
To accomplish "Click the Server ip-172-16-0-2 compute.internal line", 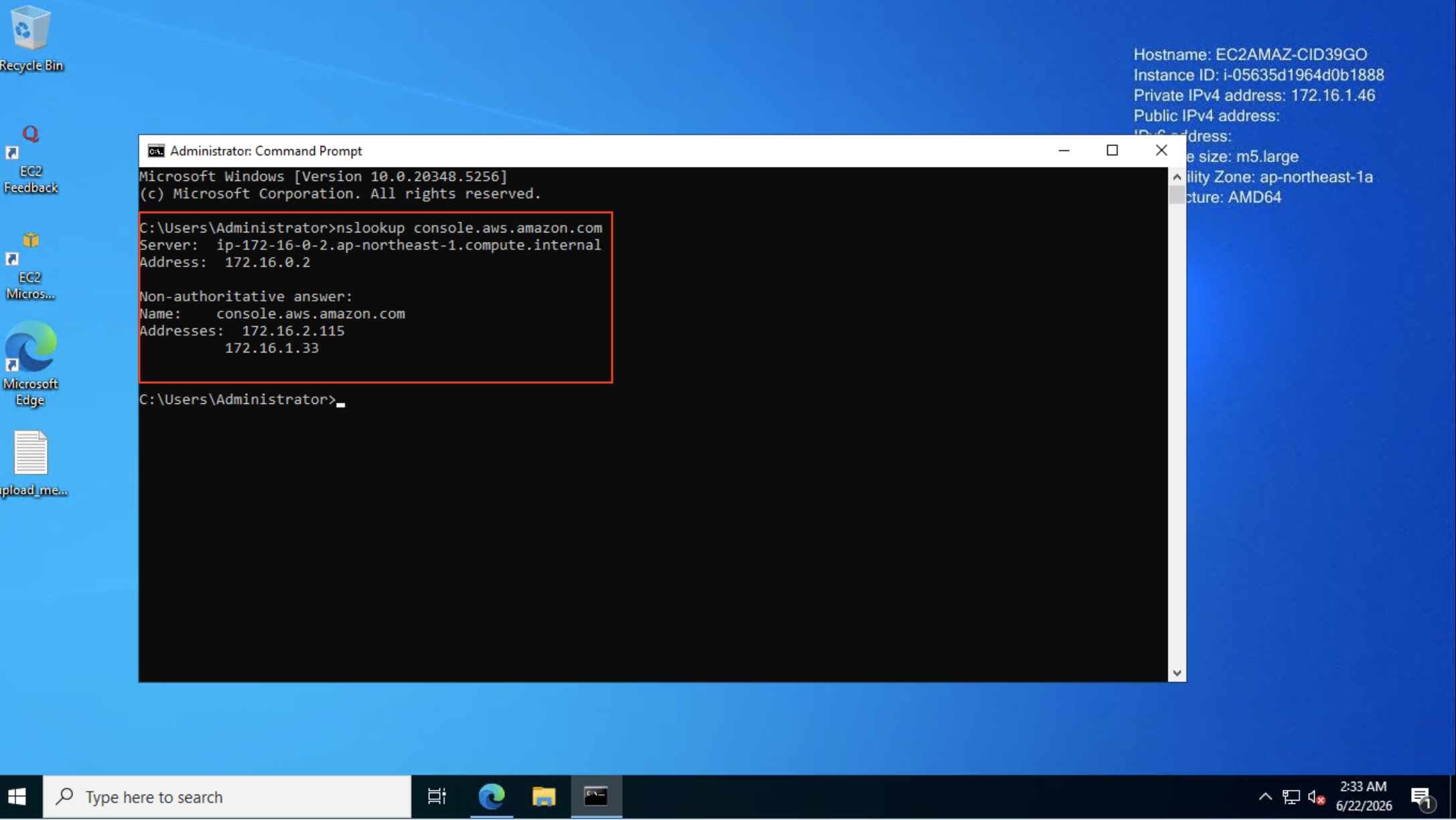I will [370, 245].
